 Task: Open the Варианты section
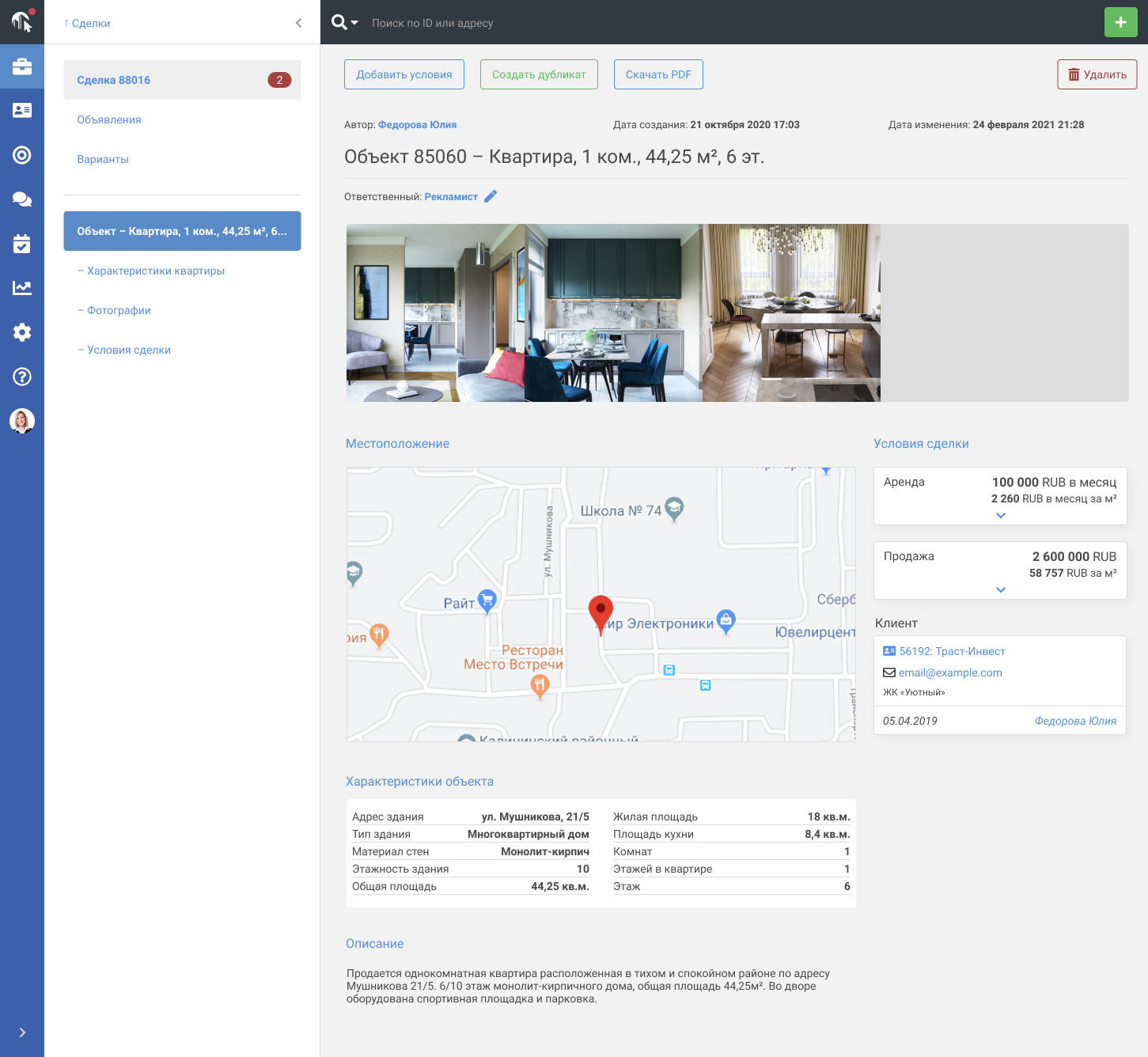coord(103,159)
